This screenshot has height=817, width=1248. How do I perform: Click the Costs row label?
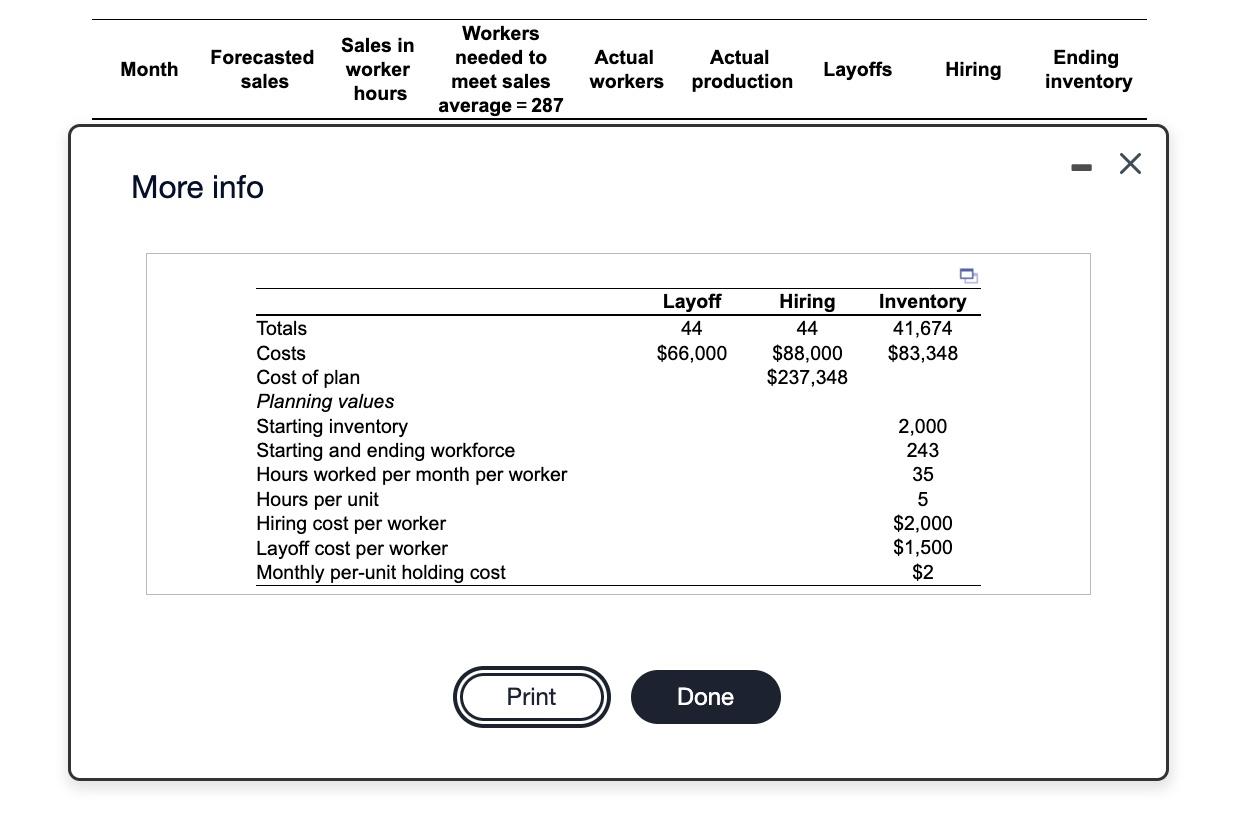281,353
